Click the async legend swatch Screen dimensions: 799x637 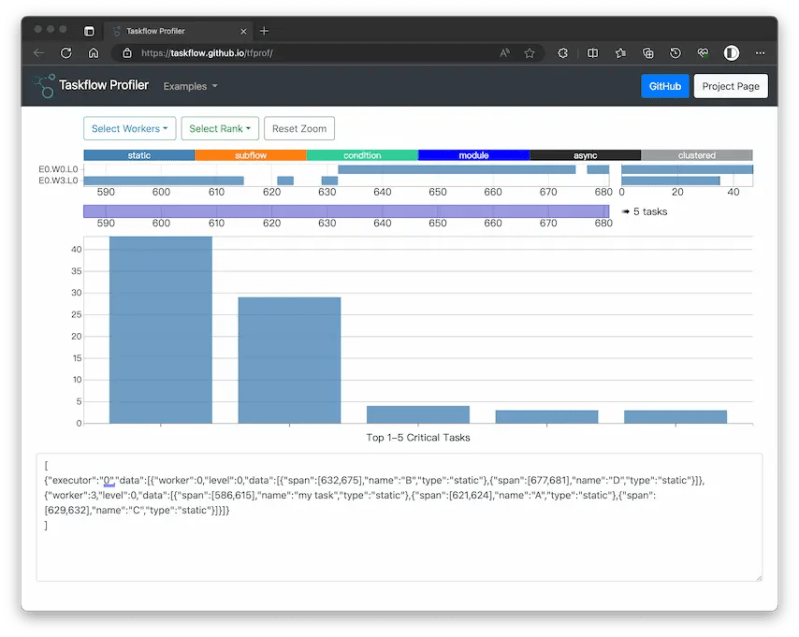(x=585, y=155)
